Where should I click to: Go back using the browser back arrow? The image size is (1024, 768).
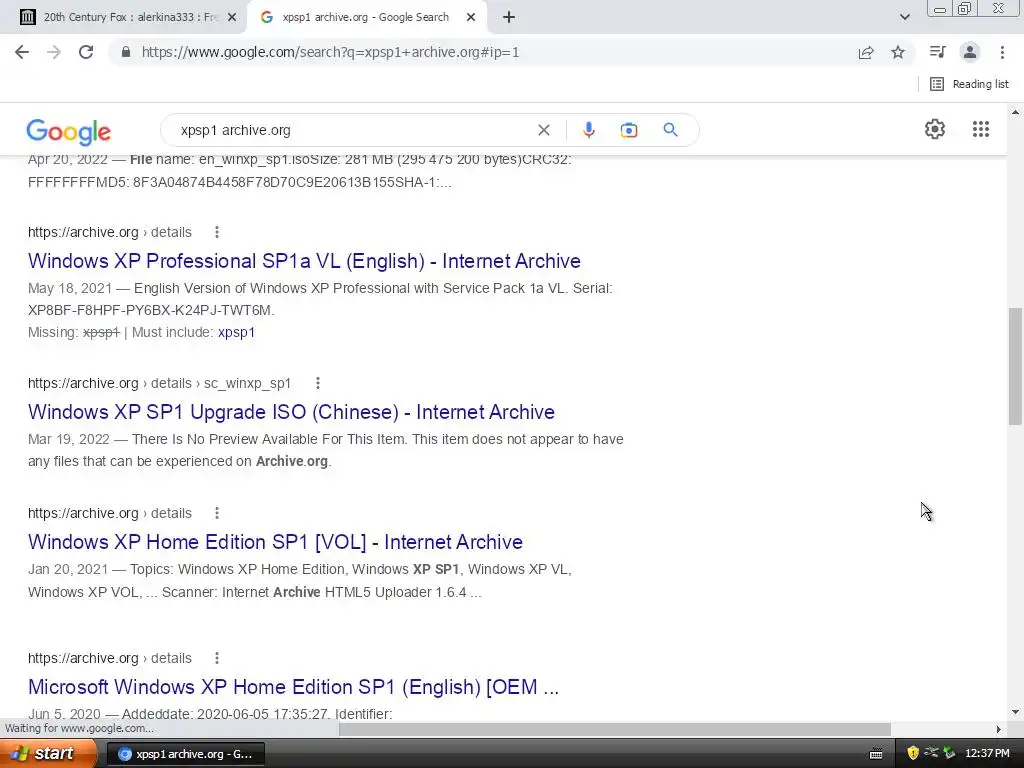pyautogui.click(x=22, y=52)
